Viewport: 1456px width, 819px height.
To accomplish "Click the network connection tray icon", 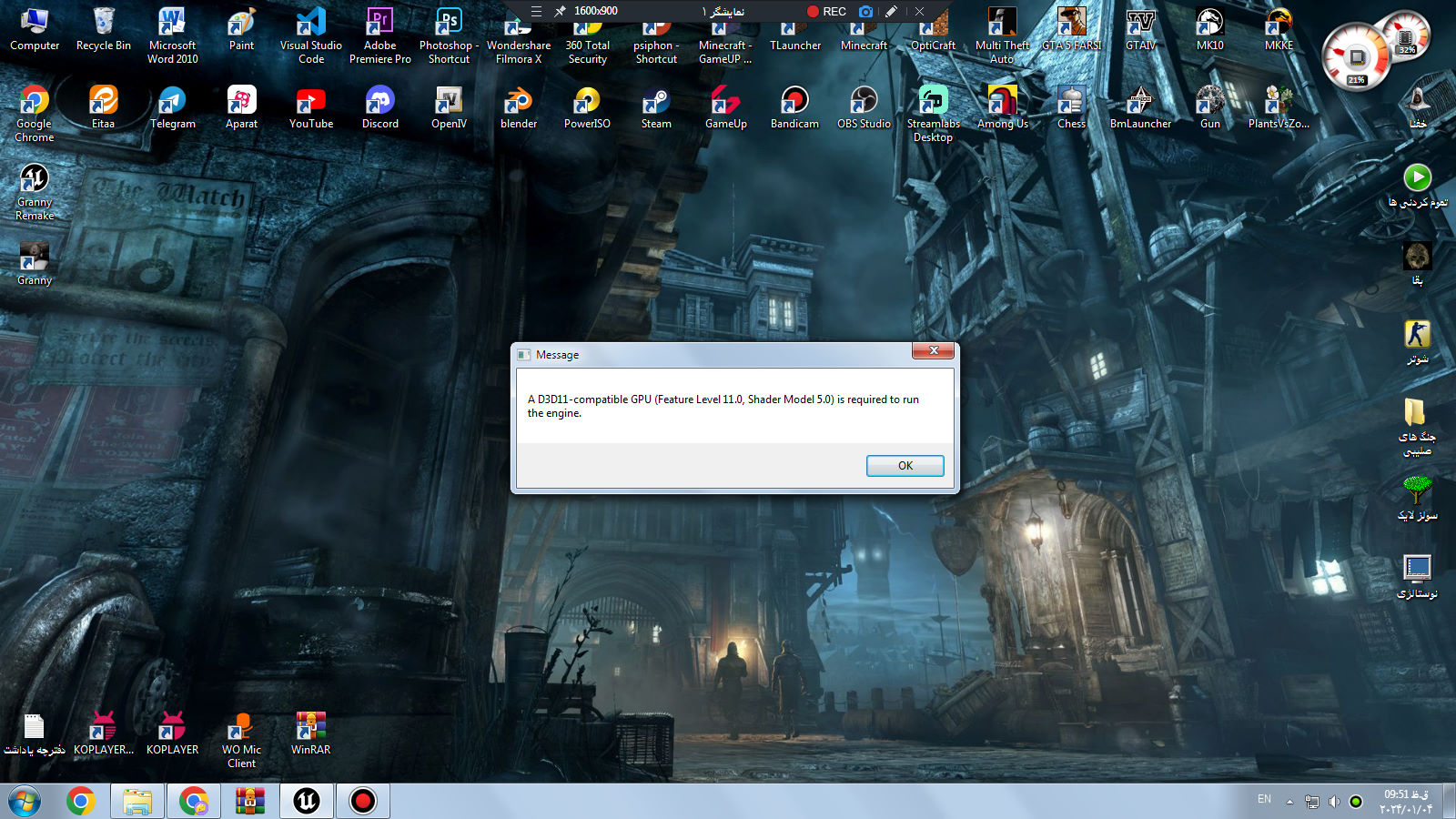I will coord(1311,802).
